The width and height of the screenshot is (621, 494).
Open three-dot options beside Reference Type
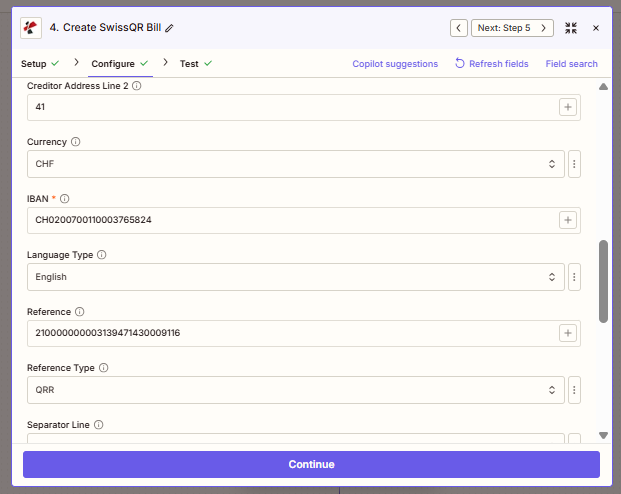574,390
